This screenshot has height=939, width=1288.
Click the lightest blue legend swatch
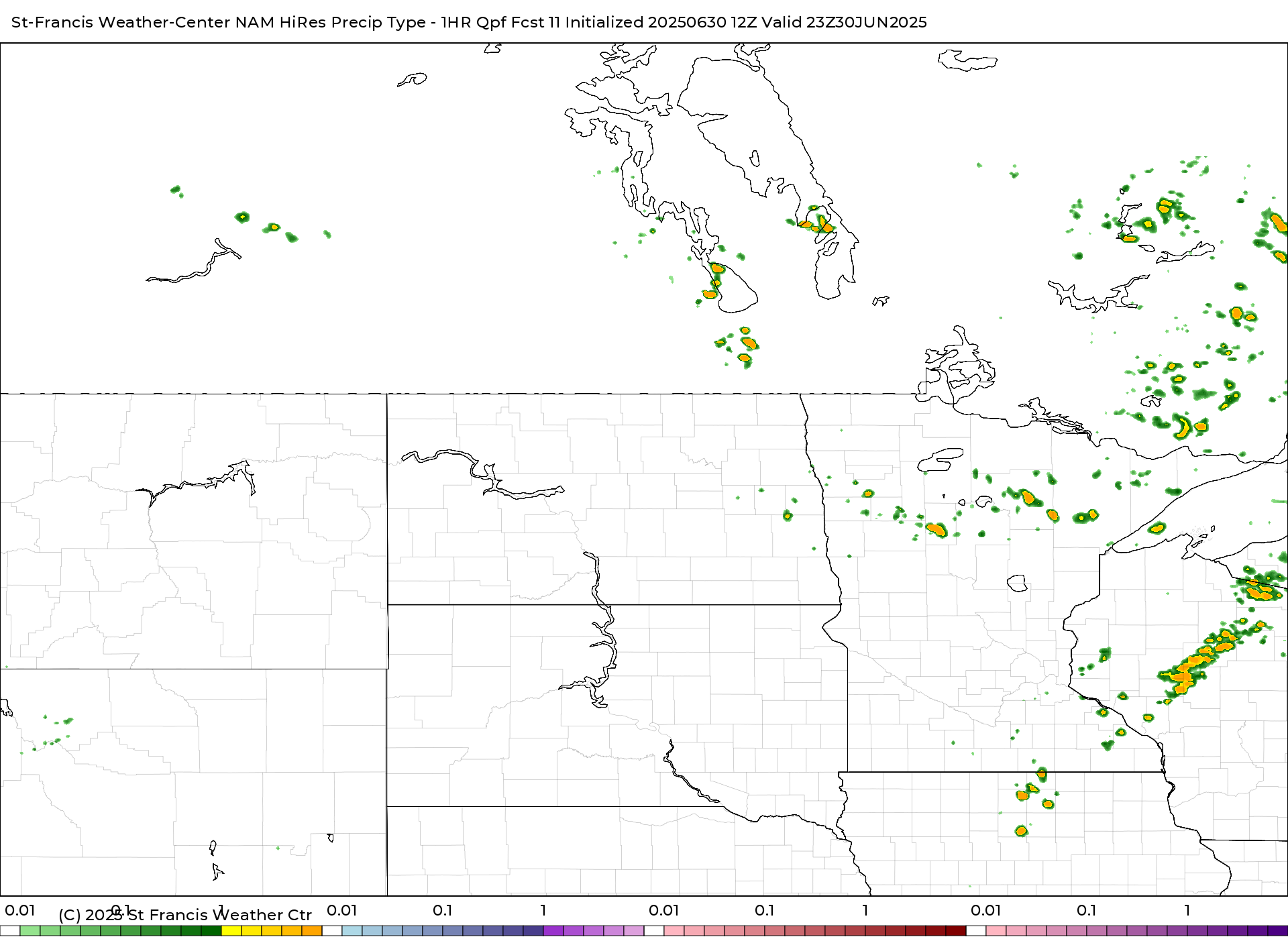point(352,931)
